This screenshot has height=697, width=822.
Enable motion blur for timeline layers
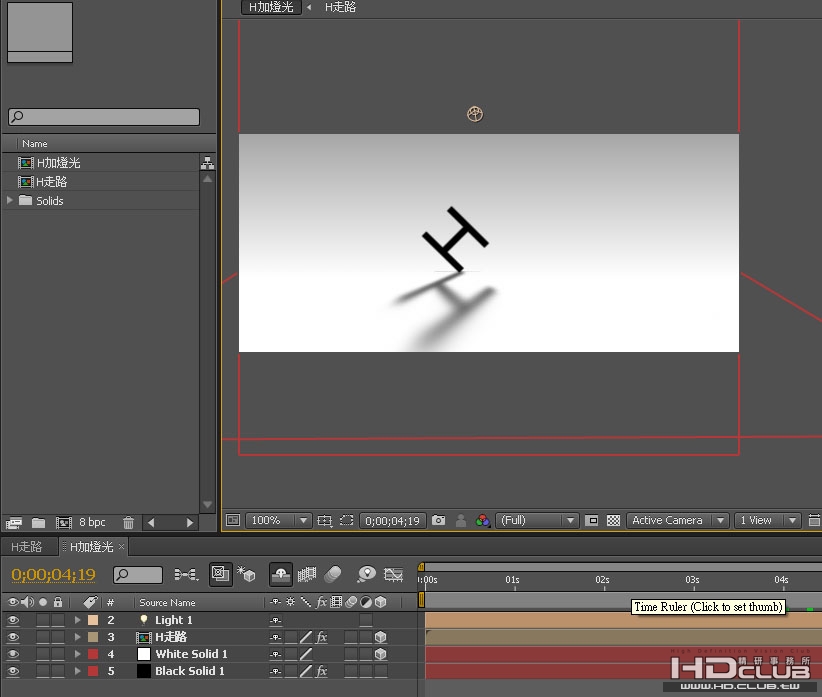tap(333, 574)
